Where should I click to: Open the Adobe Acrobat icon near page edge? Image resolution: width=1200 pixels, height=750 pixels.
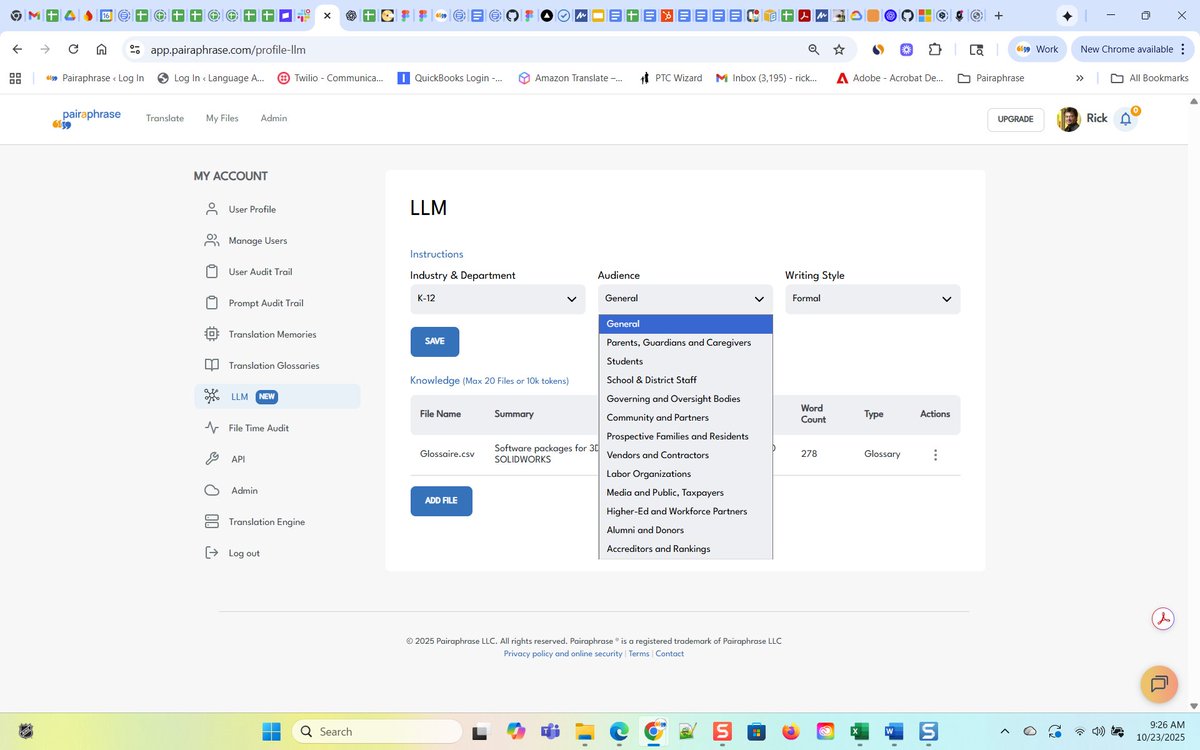point(1162,618)
